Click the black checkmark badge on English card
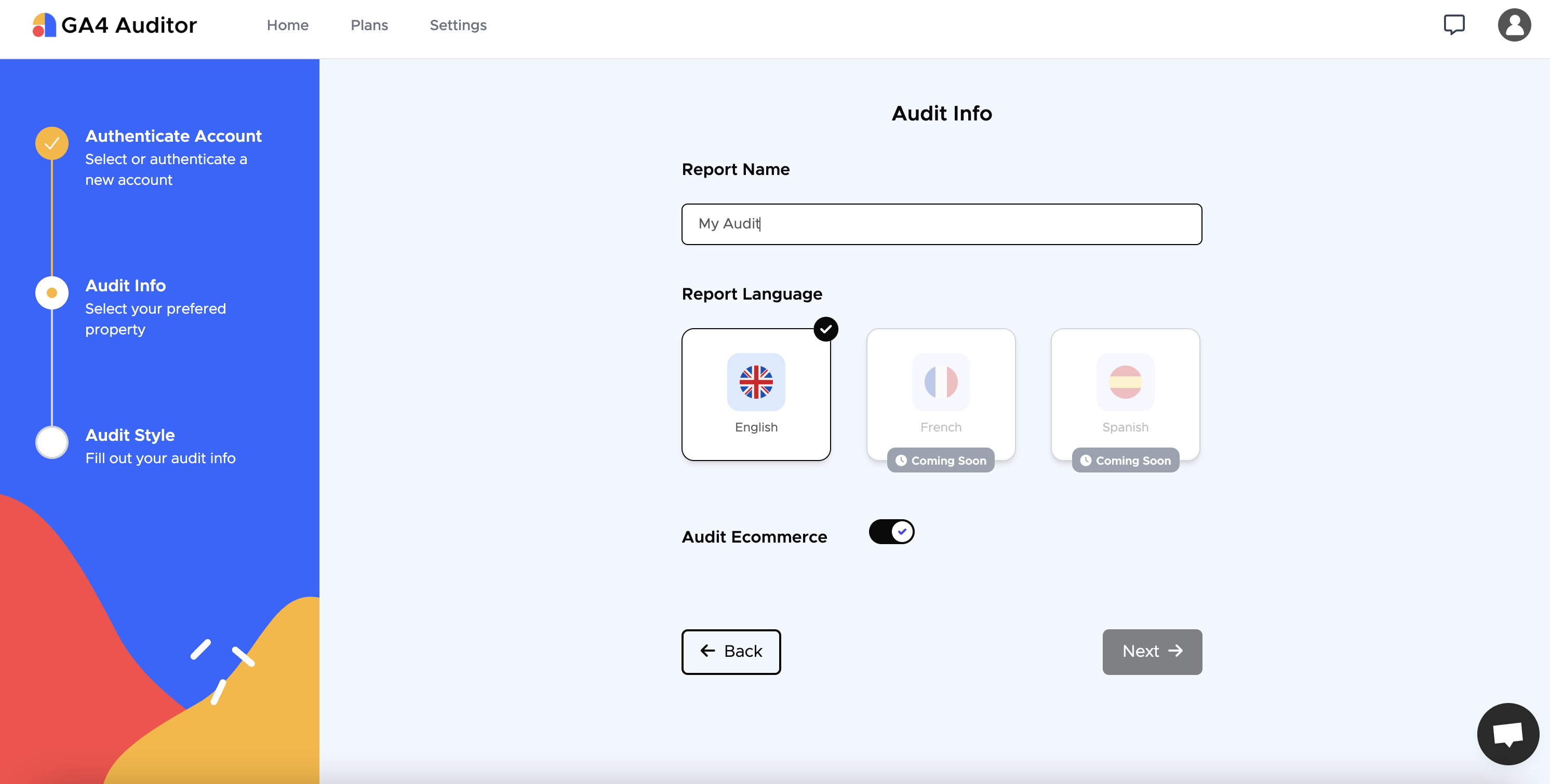1550x784 pixels. click(825, 329)
